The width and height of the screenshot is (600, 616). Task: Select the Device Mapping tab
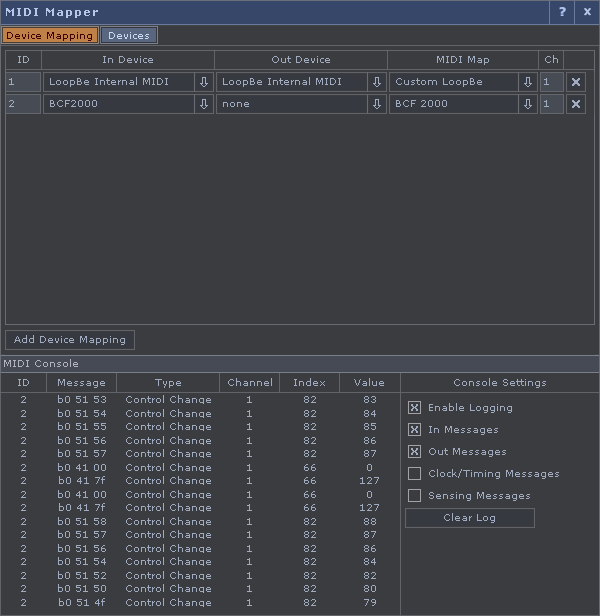[49, 36]
